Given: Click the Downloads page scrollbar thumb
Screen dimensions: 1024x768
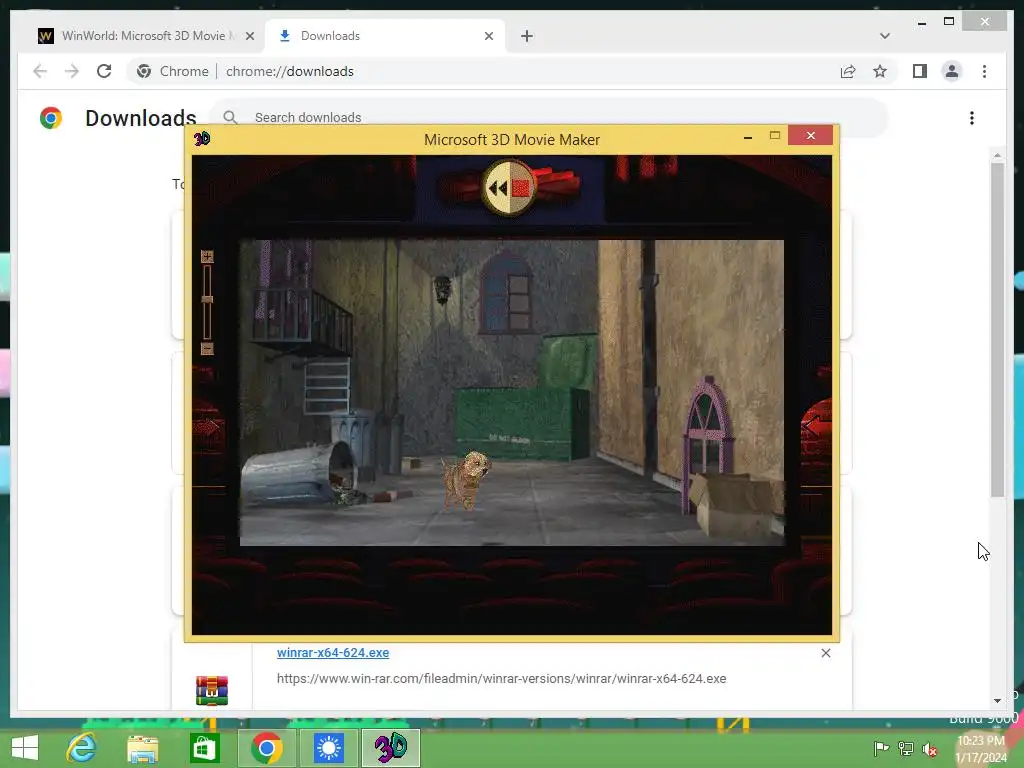Looking at the screenshot, I should click(997, 330).
